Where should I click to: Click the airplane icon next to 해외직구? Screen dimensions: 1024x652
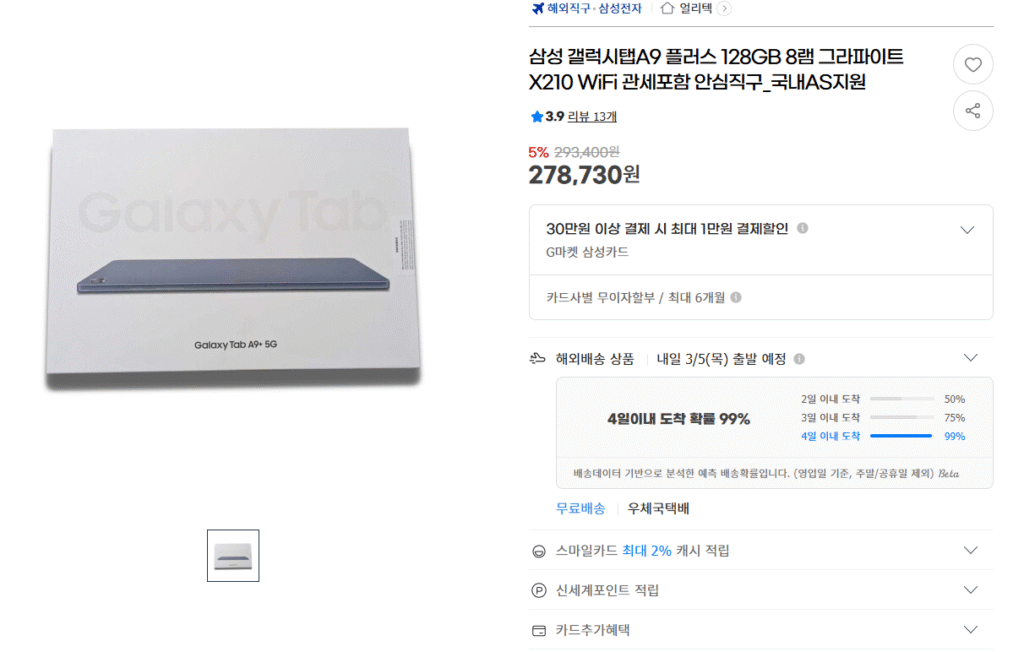pyautogui.click(x=536, y=9)
